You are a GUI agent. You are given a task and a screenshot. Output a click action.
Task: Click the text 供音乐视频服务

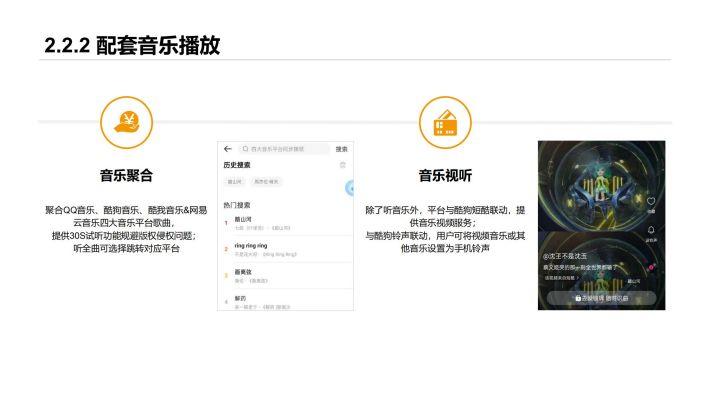click(442, 223)
